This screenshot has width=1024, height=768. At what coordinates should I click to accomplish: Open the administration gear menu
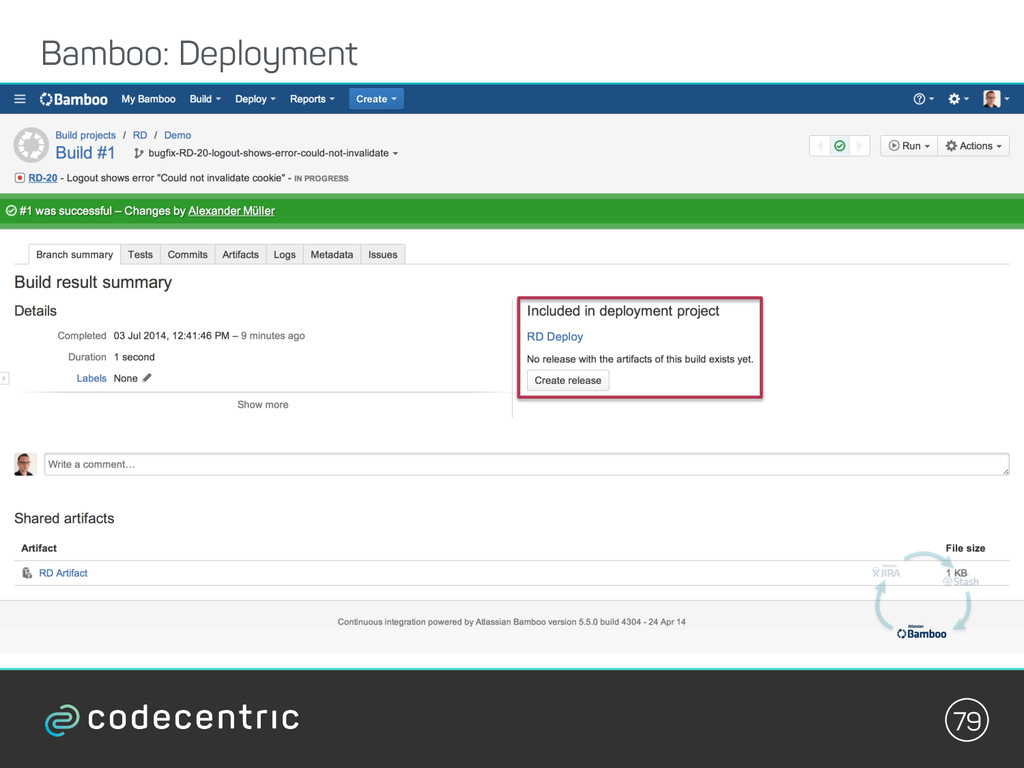958,99
